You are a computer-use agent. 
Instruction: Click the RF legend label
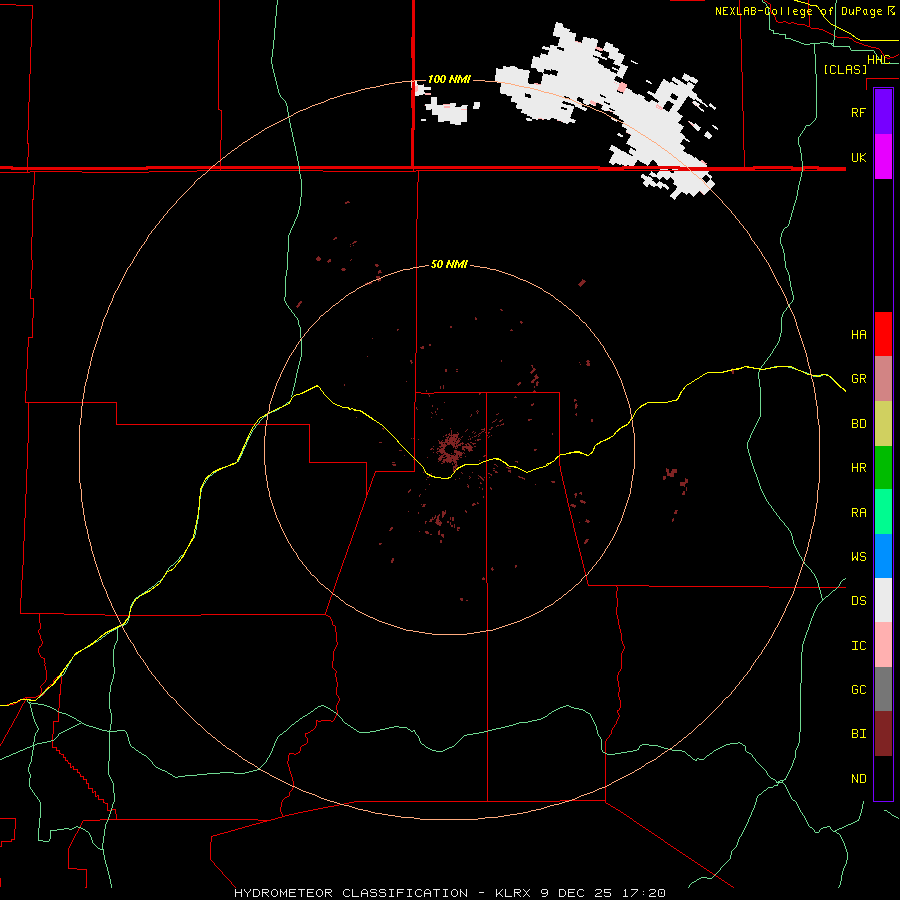pyautogui.click(x=858, y=112)
